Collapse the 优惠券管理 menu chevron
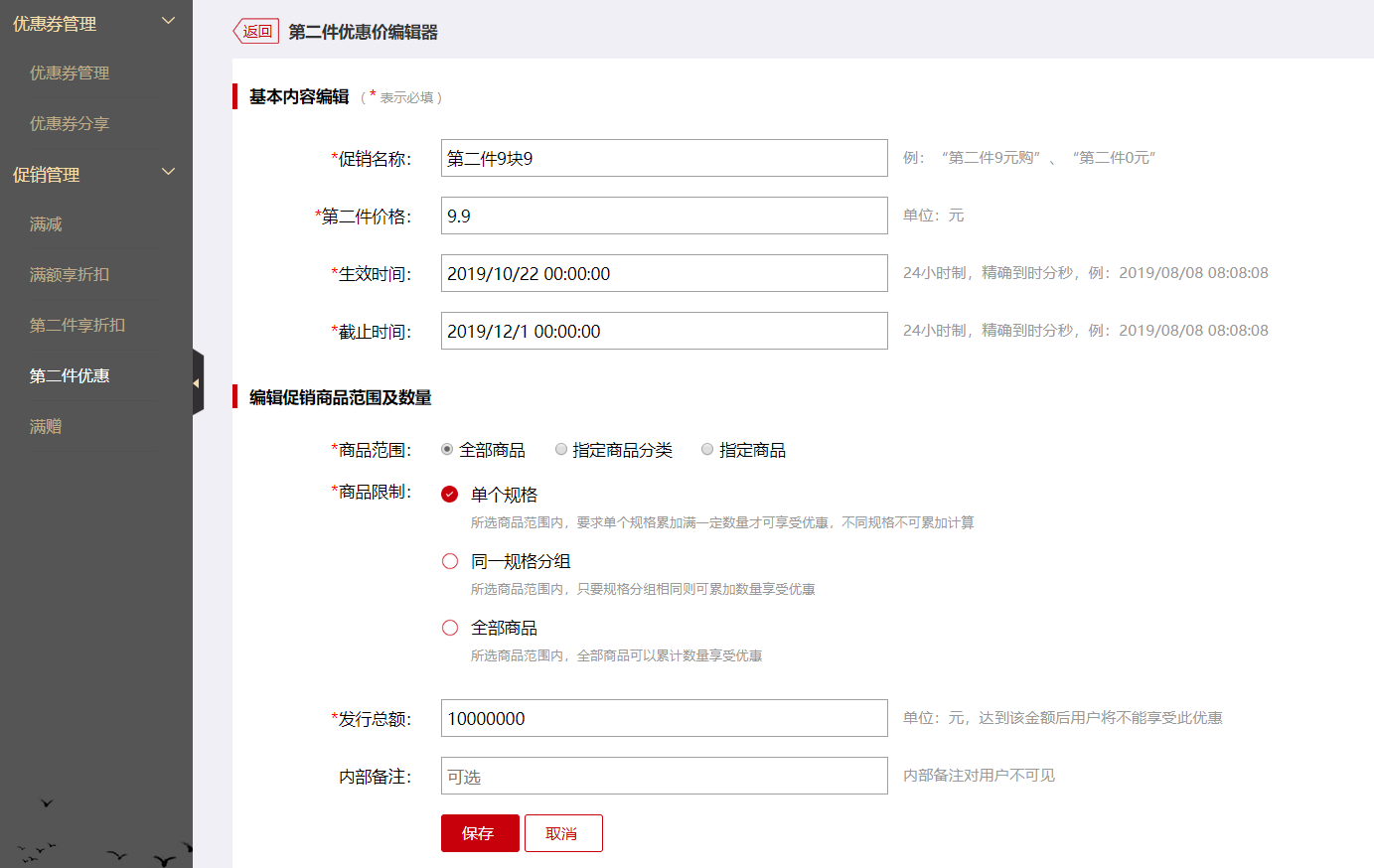The height and width of the screenshot is (868, 1374). [x=168, y=22]
